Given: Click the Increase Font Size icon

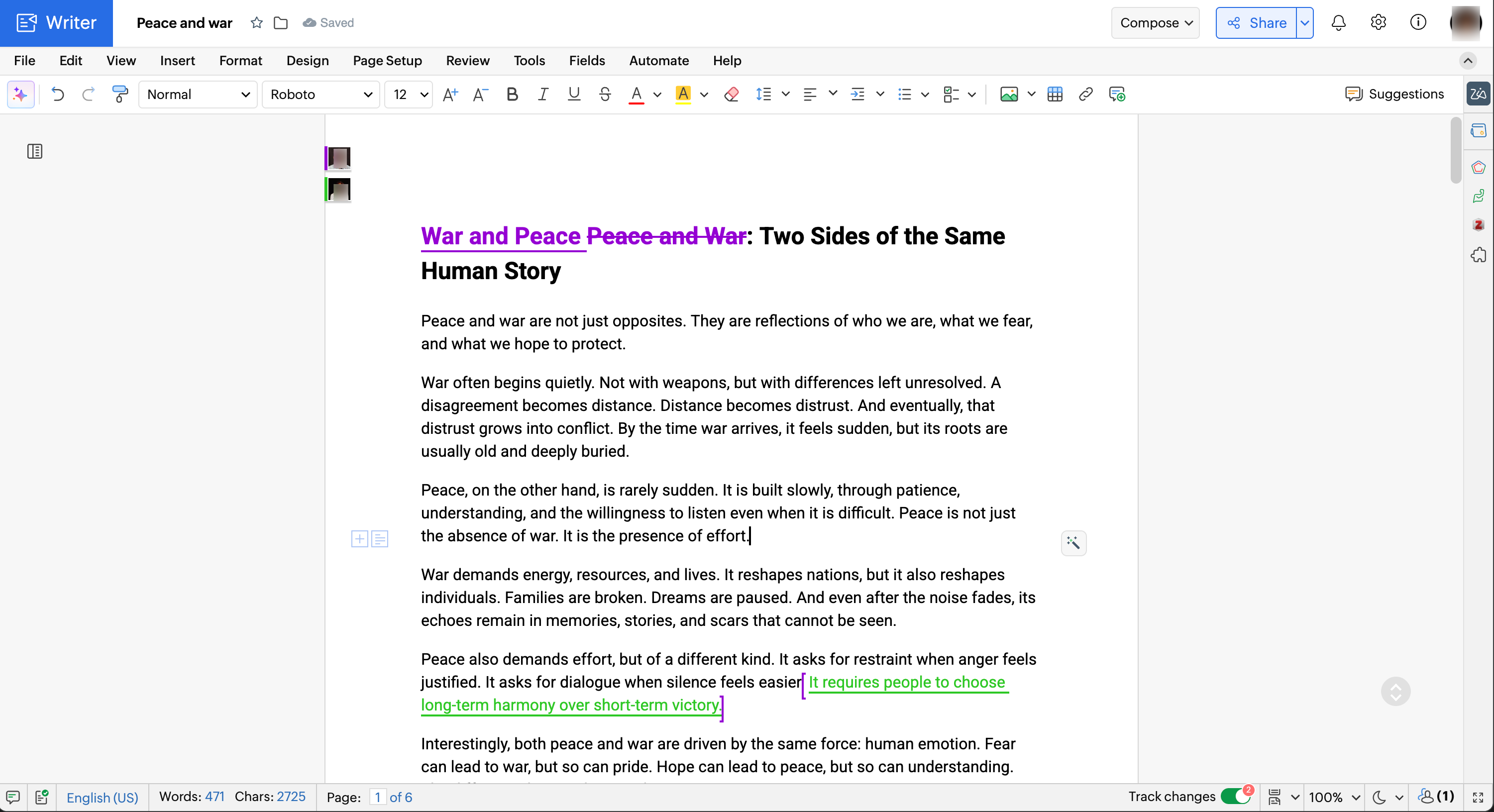Looking at the screenshot, I should point(450,94).
